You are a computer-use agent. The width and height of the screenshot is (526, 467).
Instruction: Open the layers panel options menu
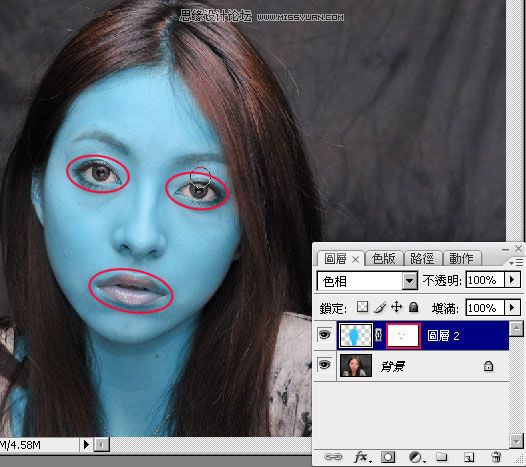[x=516, y=262]
